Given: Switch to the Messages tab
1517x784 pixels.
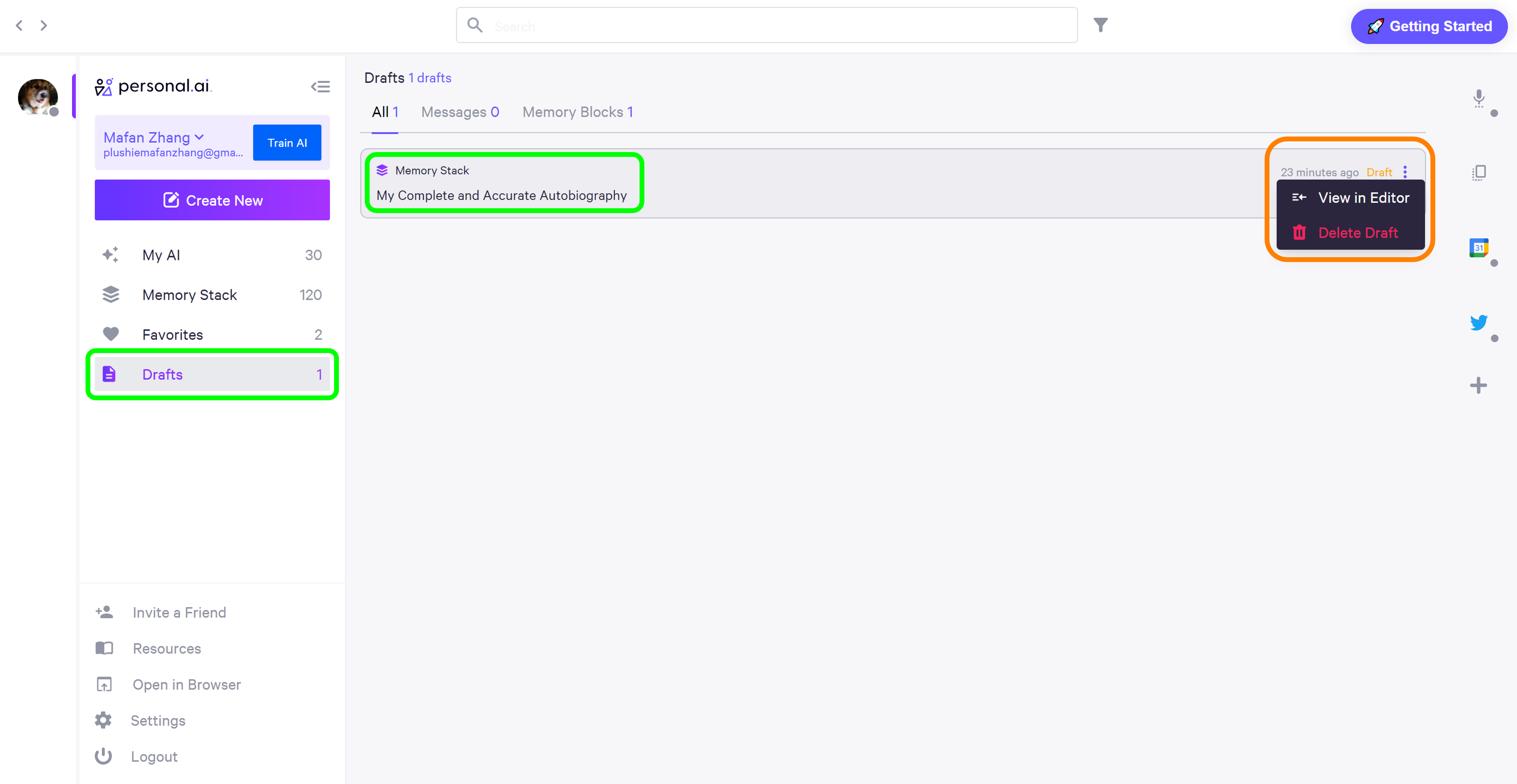Looking at the screenshot, I should tap(459, 112).
